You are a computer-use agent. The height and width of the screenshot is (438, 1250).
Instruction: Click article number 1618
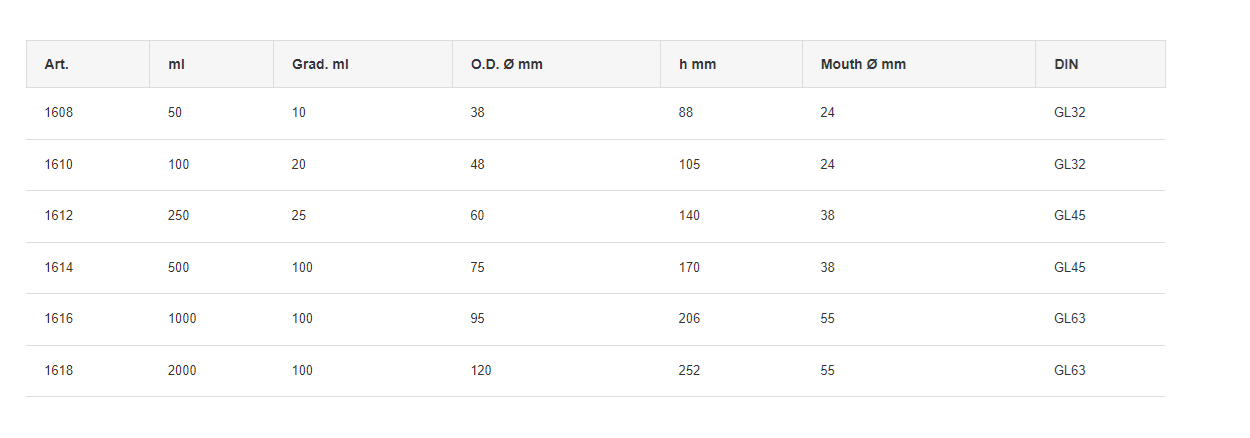point(59,371)
